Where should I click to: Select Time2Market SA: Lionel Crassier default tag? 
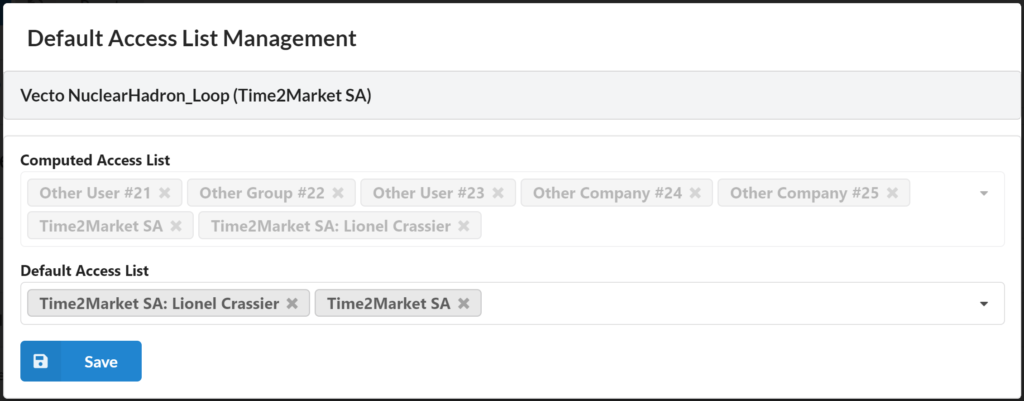[159, 303]
